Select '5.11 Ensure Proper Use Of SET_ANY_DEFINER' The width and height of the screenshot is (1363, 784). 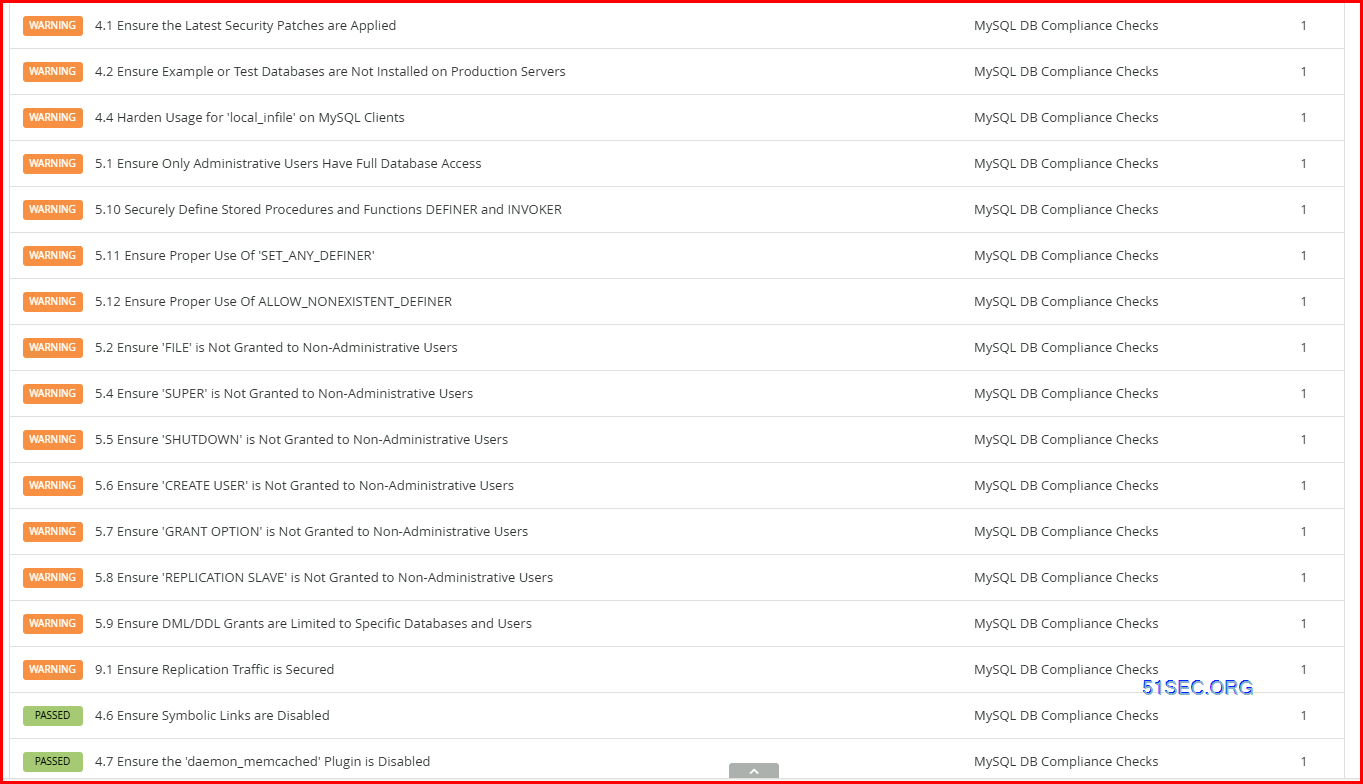(x=677, y=256)
